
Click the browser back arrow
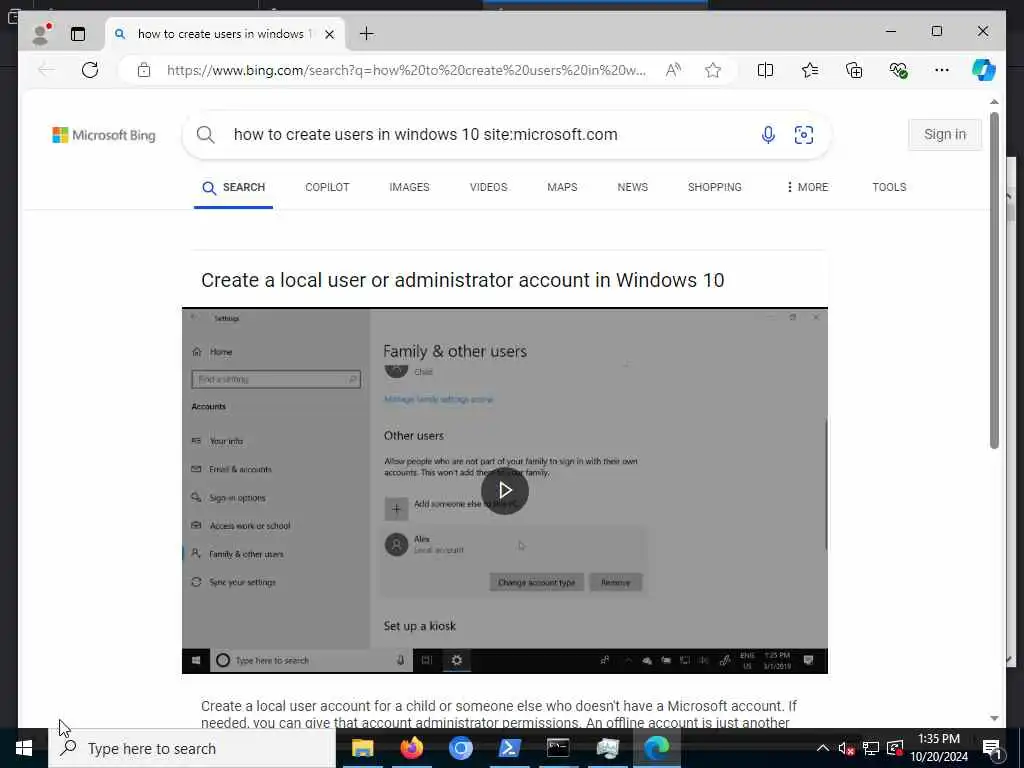pos(46,70)
